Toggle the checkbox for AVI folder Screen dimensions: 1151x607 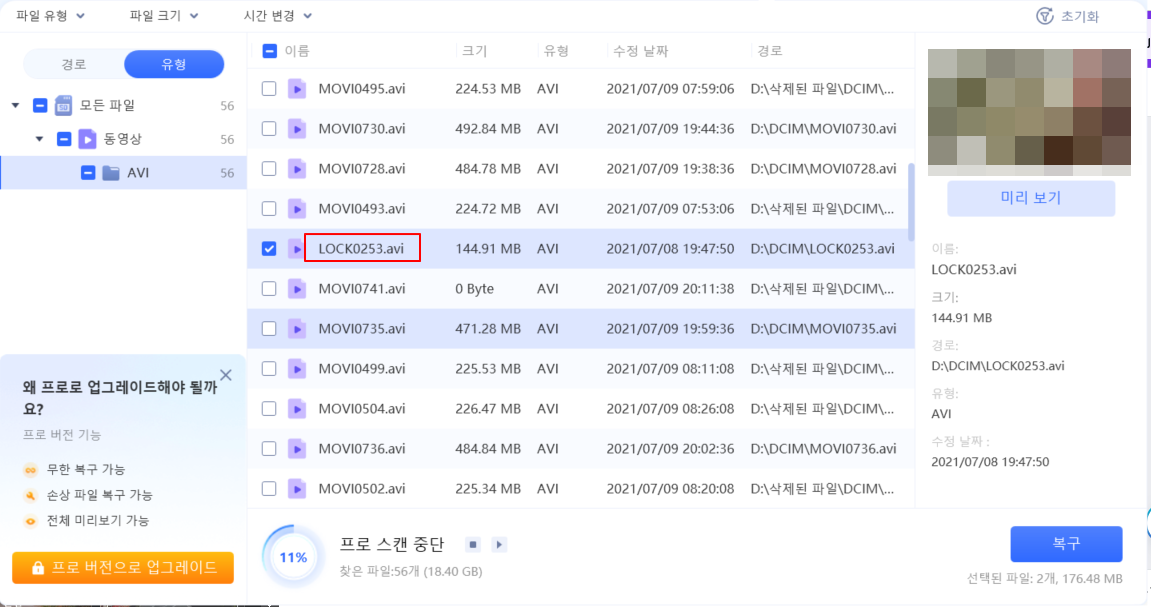[x=87, y=173]
